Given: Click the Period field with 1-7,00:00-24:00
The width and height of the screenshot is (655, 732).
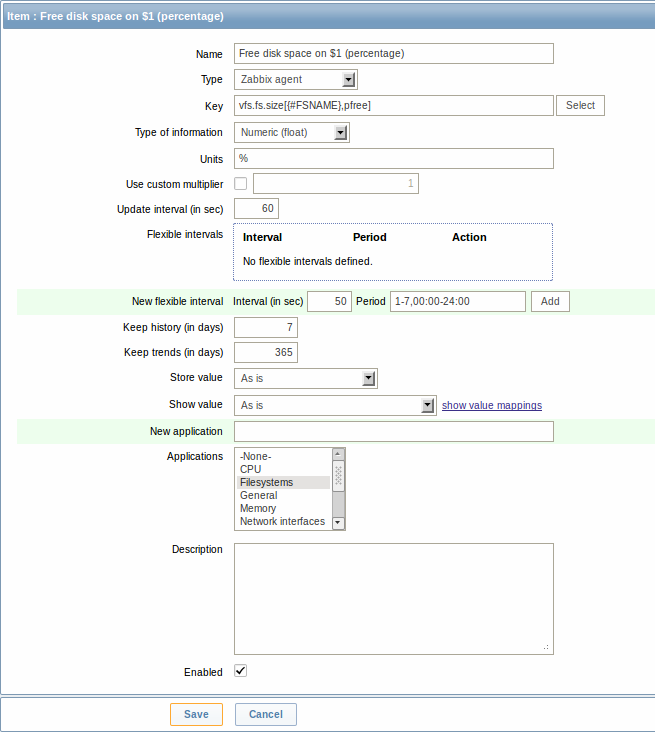Looking at the screenshot, I should pos(458,302).
